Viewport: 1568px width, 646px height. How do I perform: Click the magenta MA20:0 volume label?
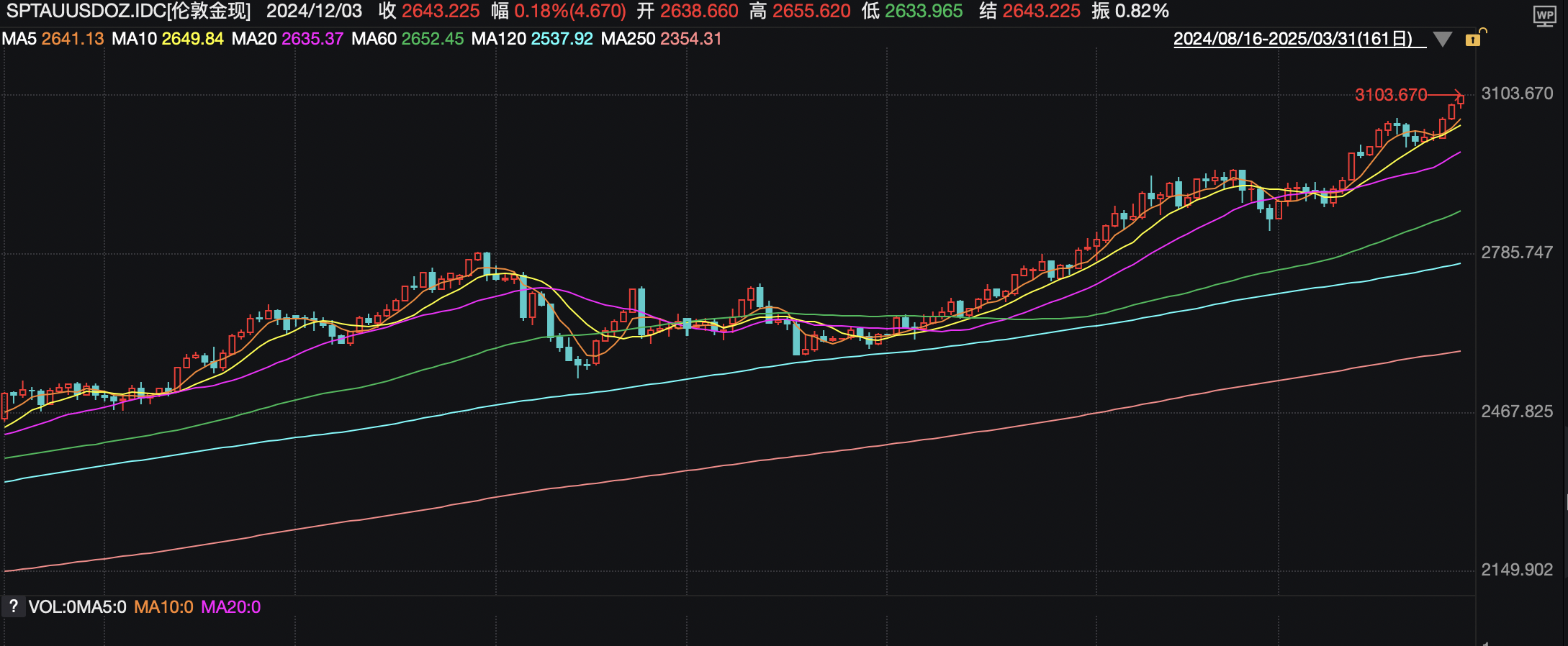(231, 607)
